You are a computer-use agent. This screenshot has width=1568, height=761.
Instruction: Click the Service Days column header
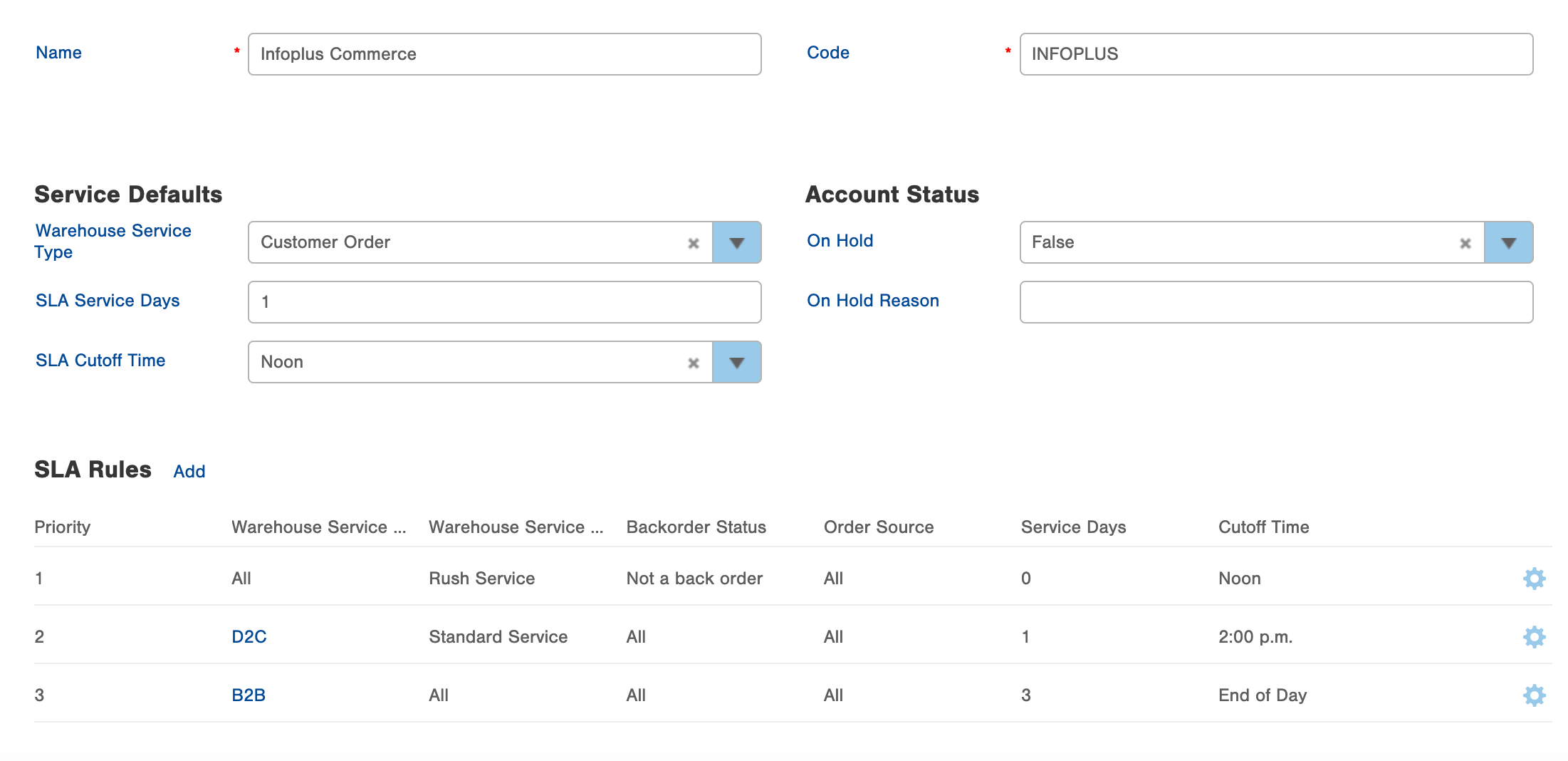[x=1074, y=527]
